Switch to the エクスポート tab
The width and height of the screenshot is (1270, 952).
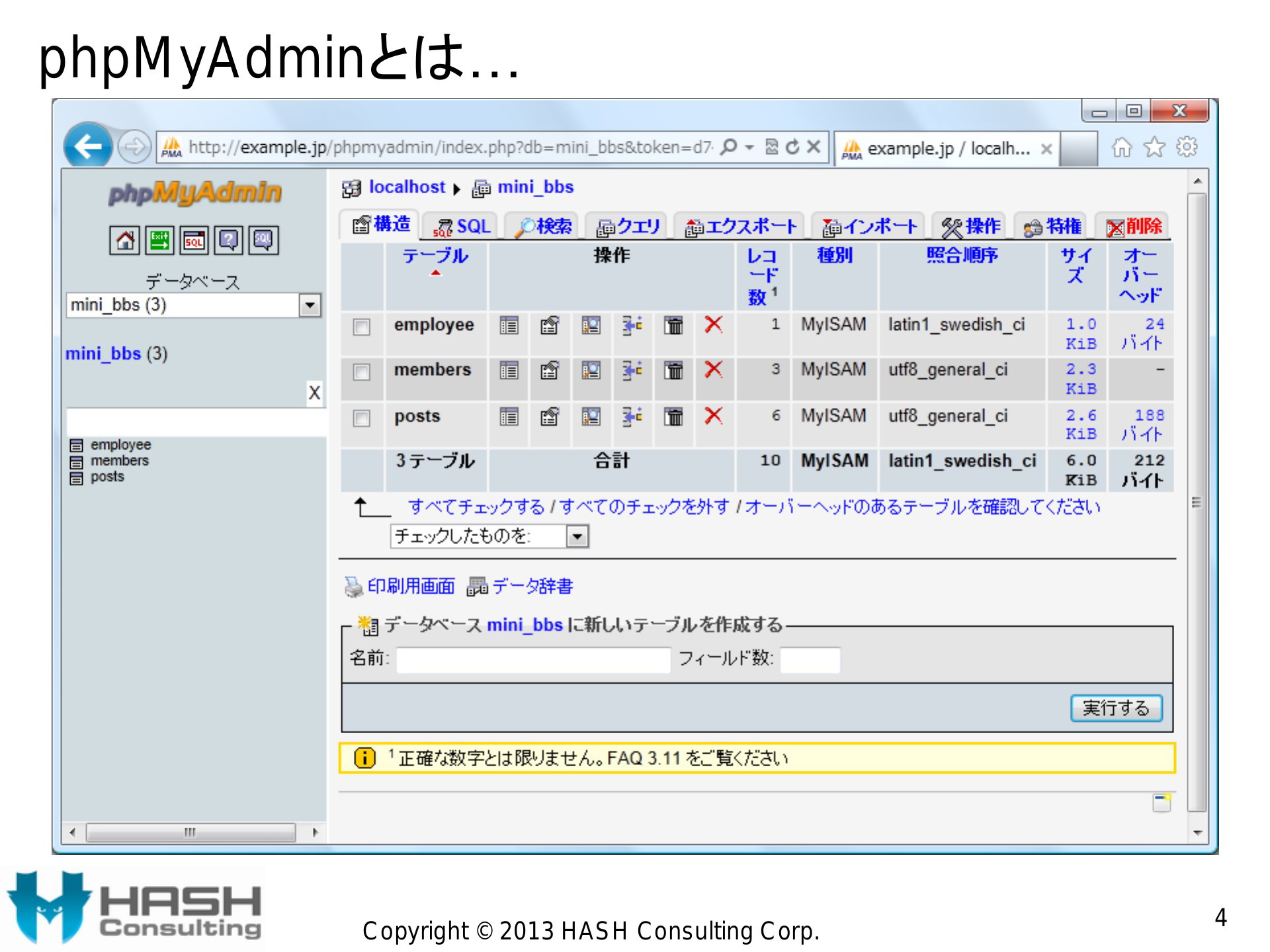tap(740, 227)
